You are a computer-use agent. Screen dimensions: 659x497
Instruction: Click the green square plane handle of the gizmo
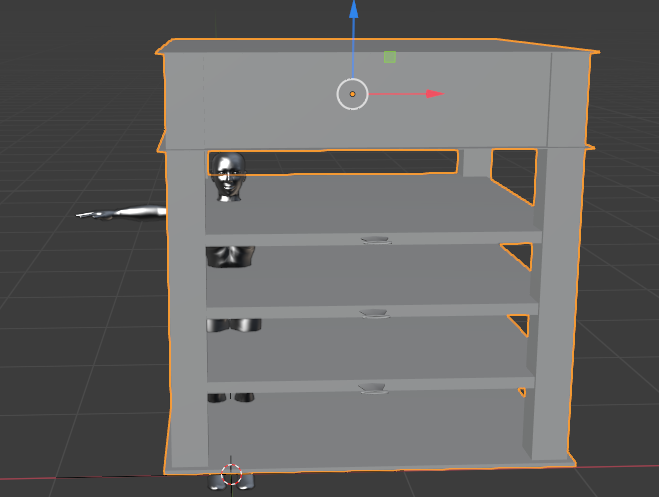tap(390, 58)
